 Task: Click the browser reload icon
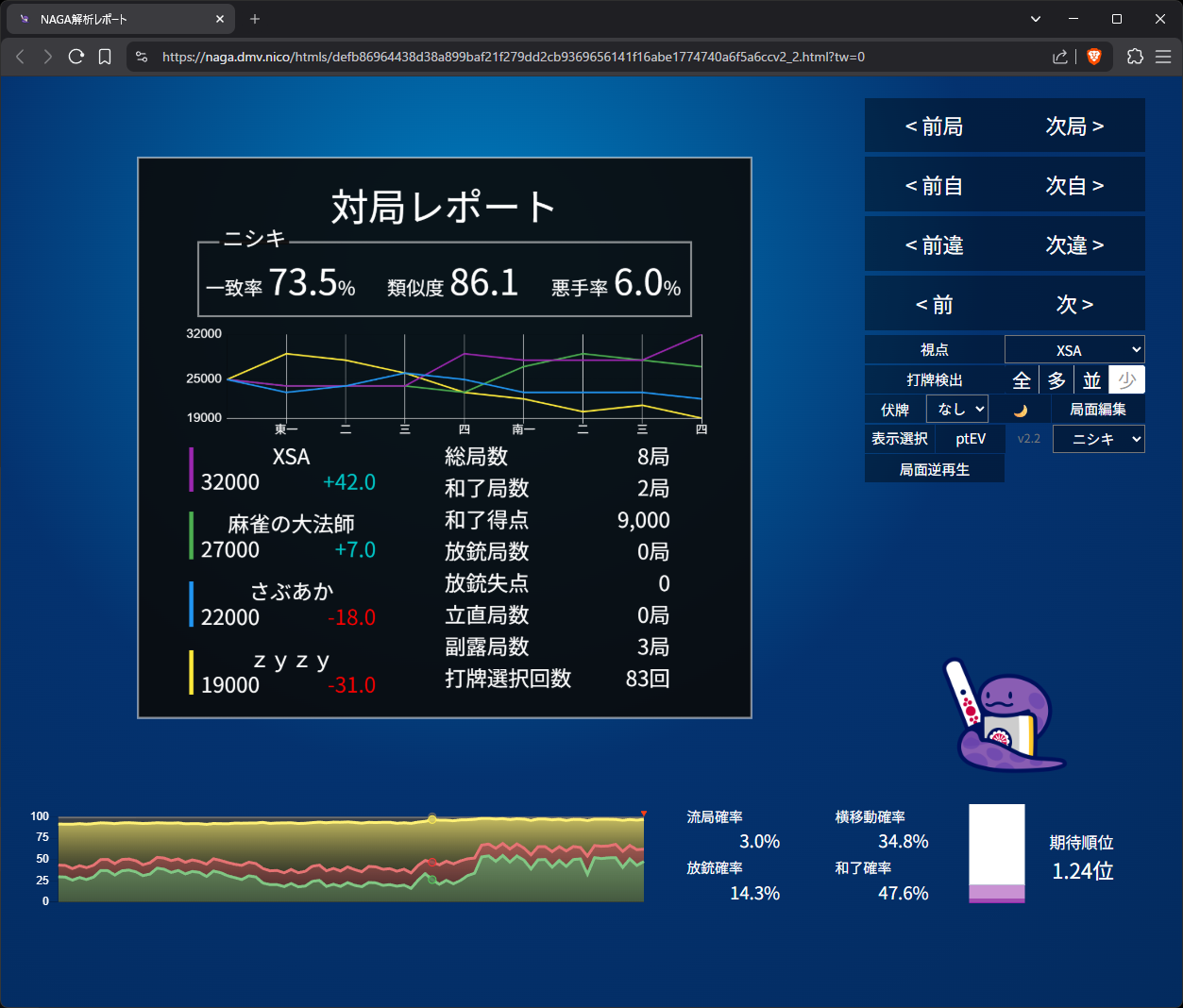point(76,57)
